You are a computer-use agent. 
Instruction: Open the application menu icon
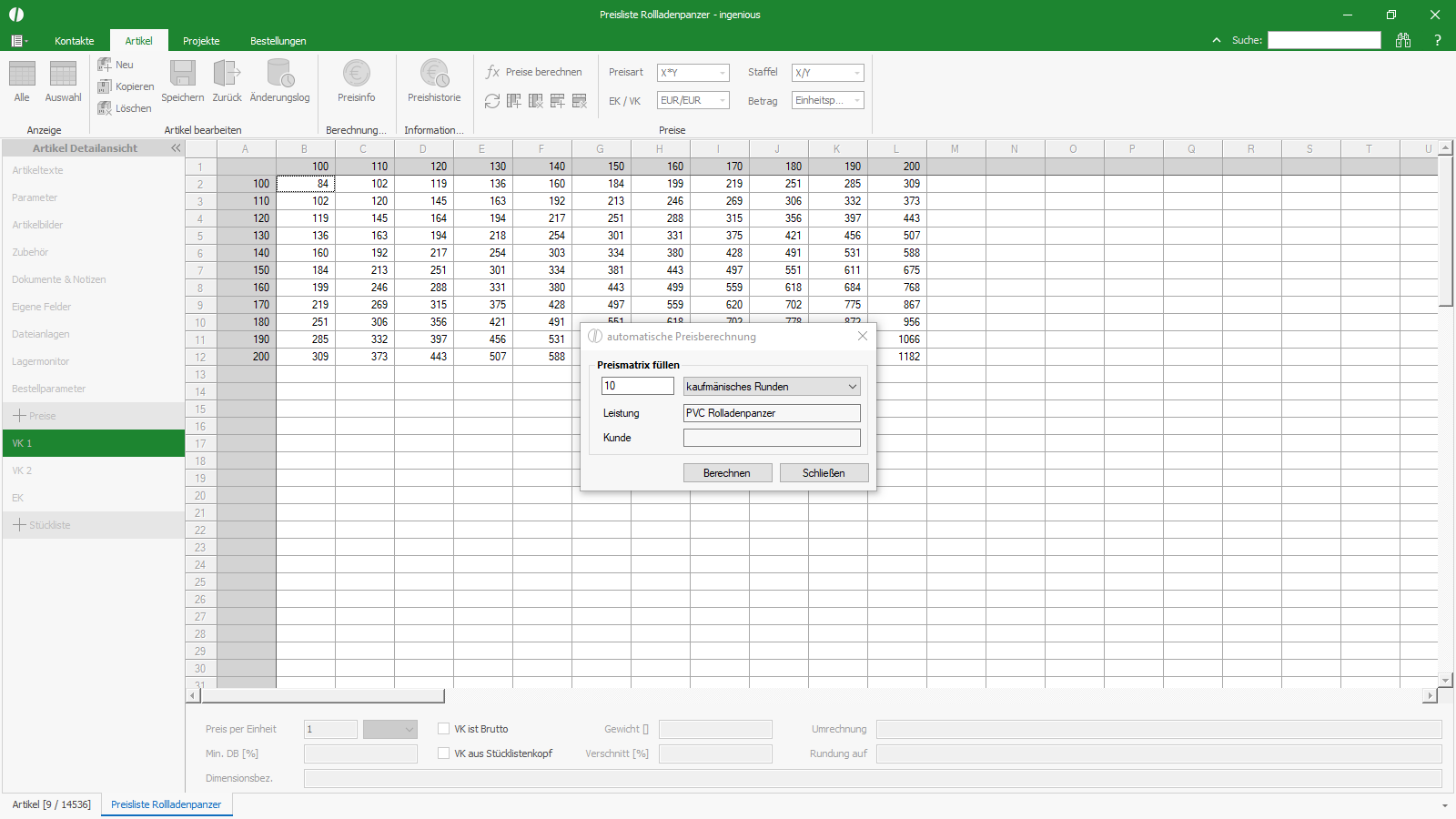19,41
